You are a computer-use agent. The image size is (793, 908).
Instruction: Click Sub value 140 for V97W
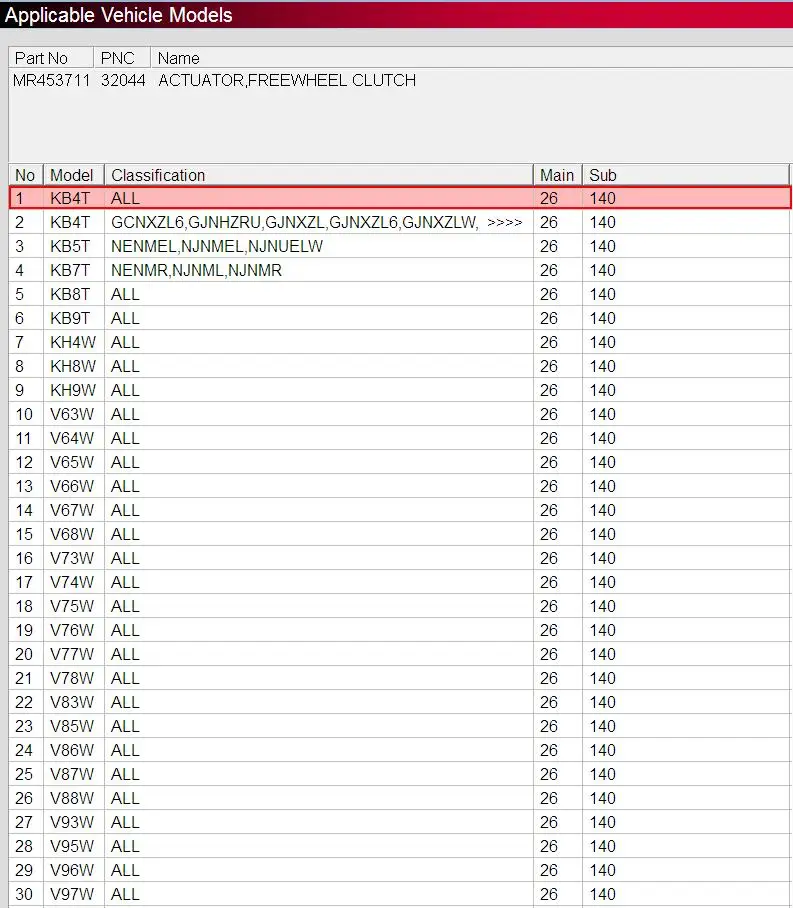[x=602, y=895]
